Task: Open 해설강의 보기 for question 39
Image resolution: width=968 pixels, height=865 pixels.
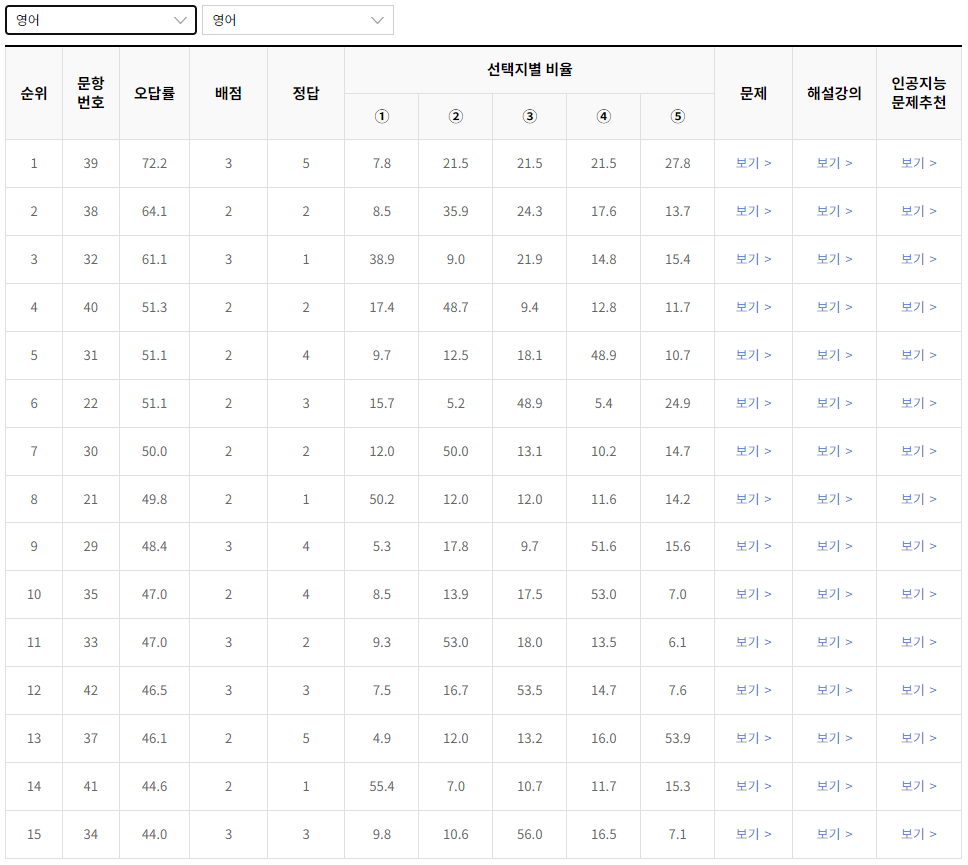Action: (x=835, y=163)
